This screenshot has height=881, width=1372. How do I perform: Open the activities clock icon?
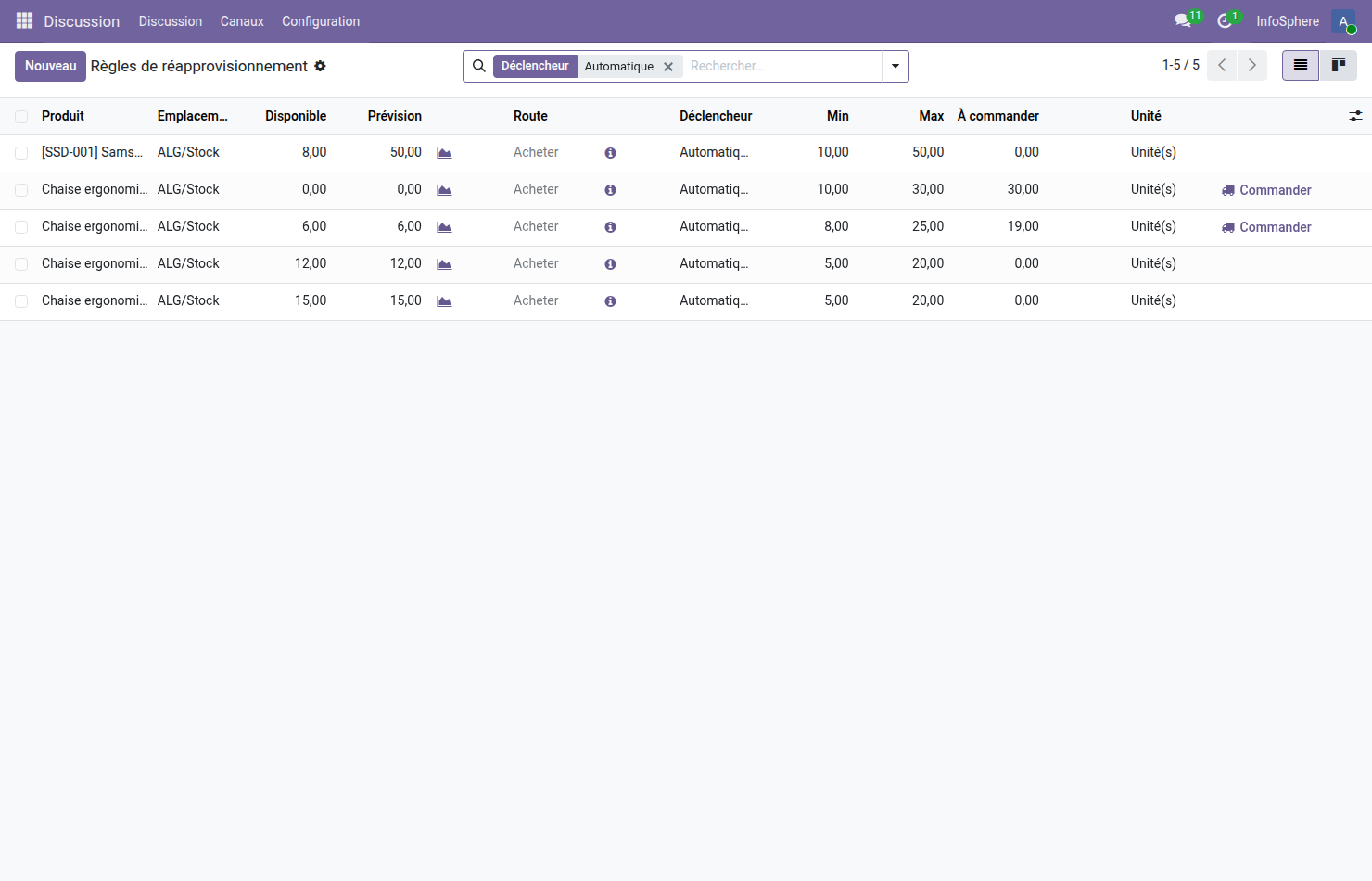pos(1224,20)
